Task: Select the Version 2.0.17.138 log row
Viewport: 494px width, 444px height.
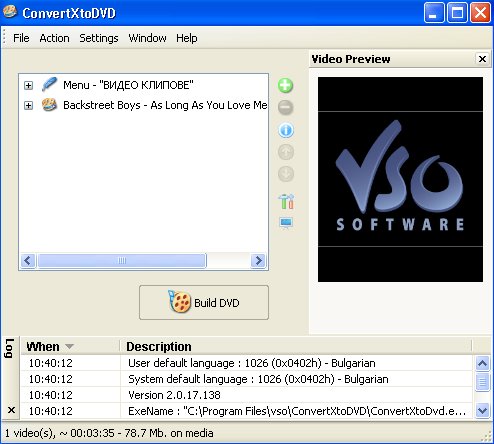Action: (247, 395)
